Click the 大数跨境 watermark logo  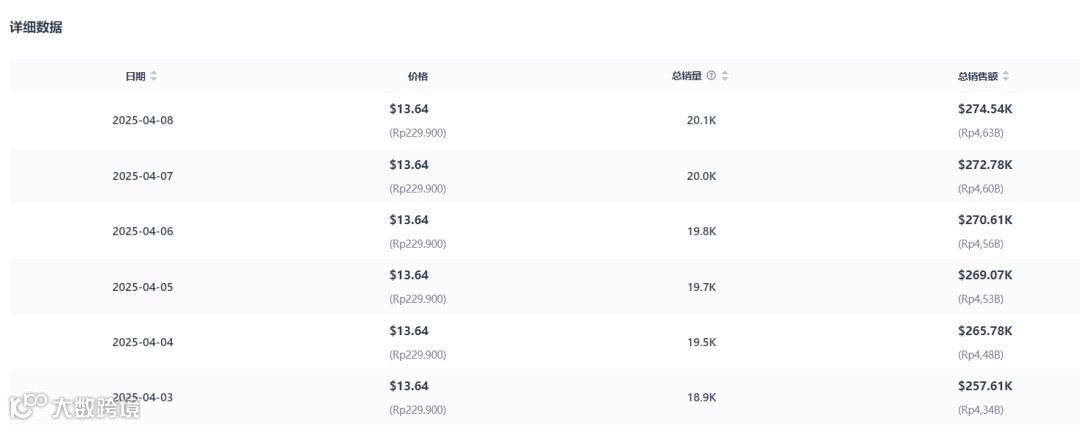[75, 406]
